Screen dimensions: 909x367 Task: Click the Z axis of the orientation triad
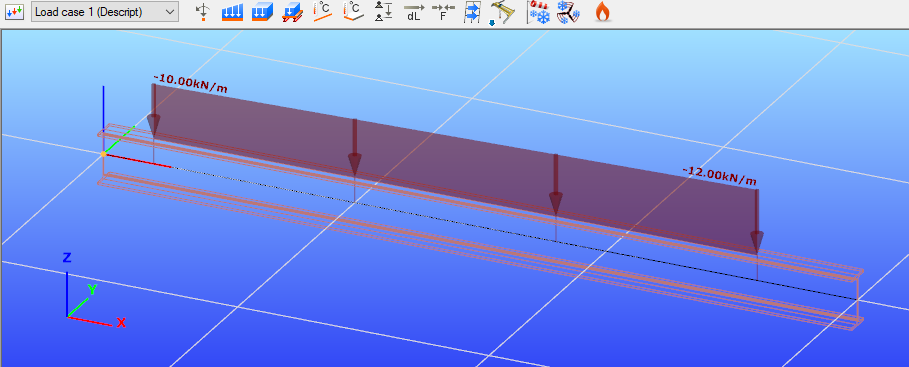tap(67, 284)
